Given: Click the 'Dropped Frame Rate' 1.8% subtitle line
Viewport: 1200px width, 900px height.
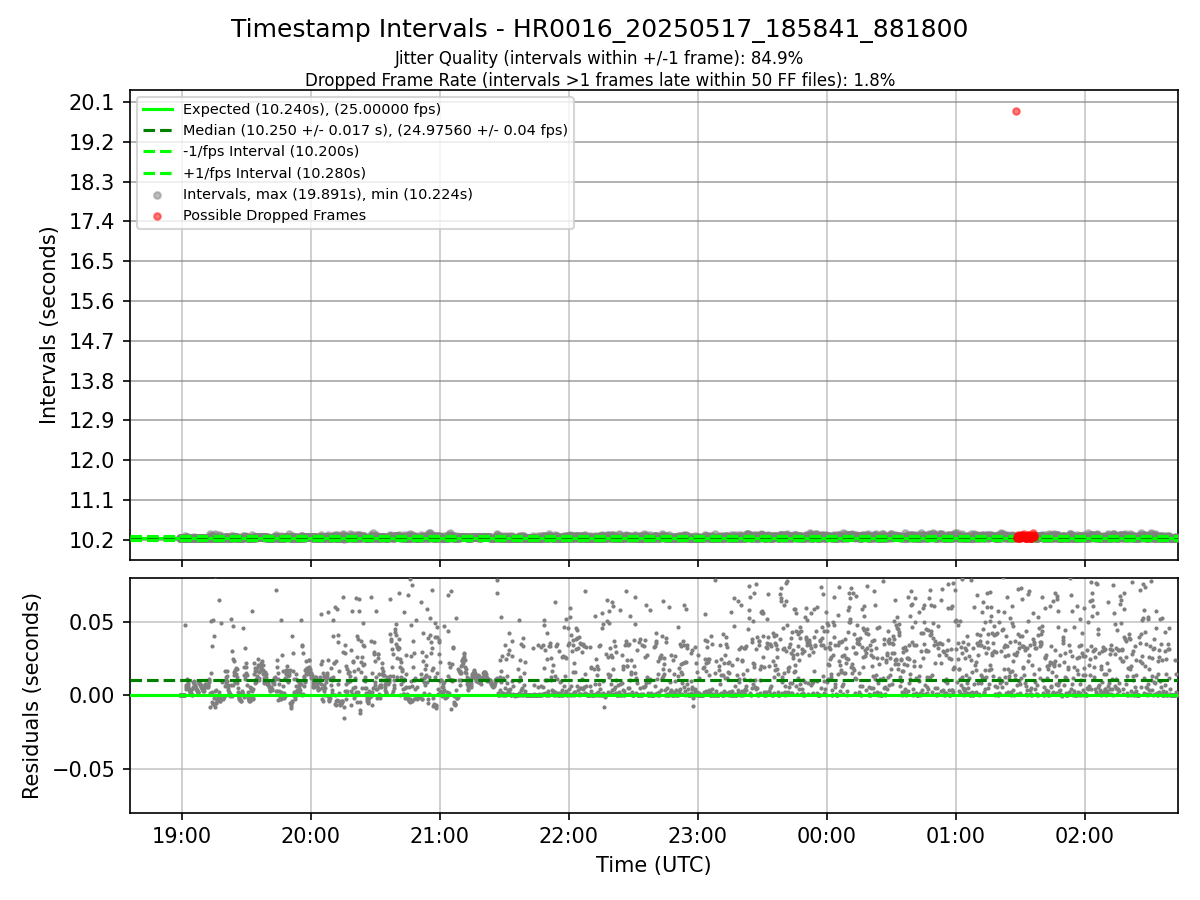Looking at the screenshot, I should coord(599,80).
